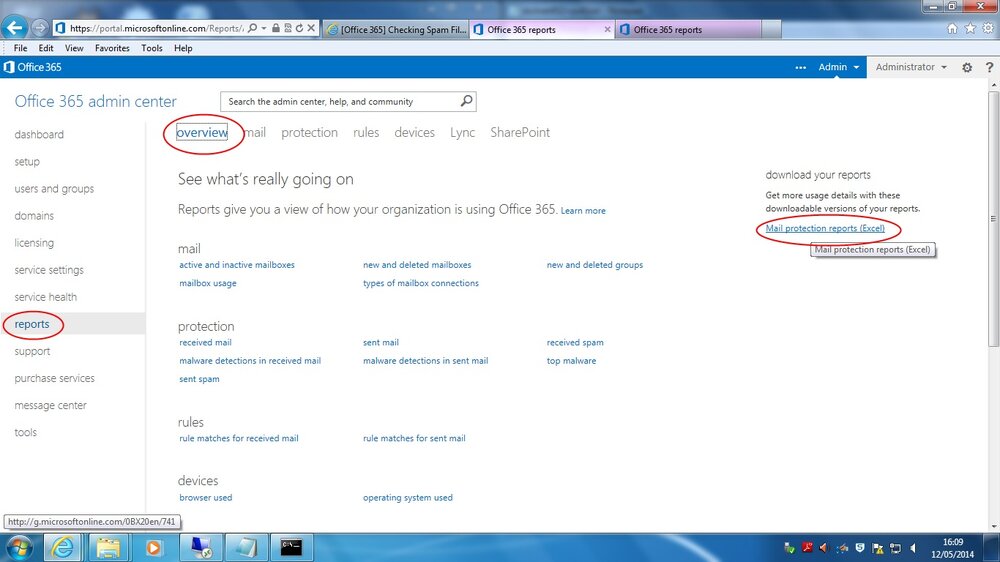Expand the Administrator account dropdown

click(x=911, y=67)
